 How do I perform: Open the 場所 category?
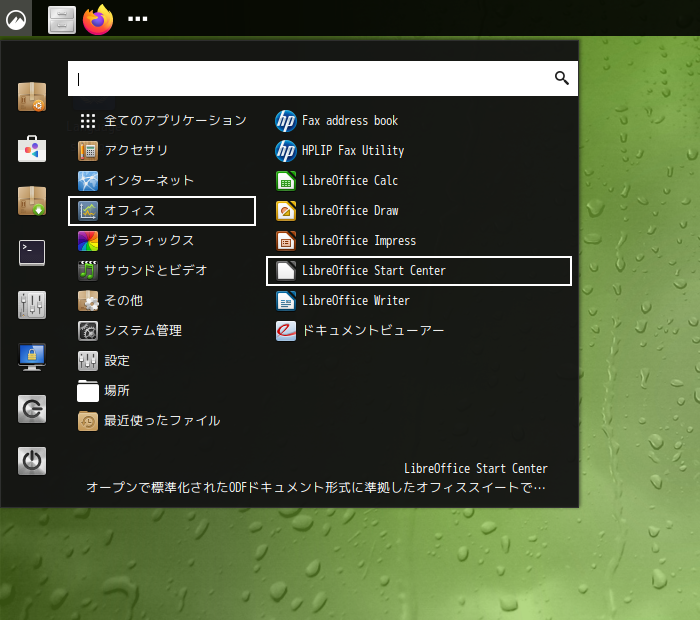click(162, 391)
